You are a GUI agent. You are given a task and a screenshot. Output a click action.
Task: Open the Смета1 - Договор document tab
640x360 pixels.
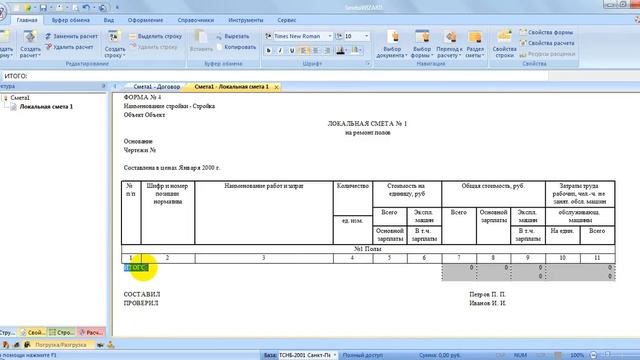[x=156, y=87]
